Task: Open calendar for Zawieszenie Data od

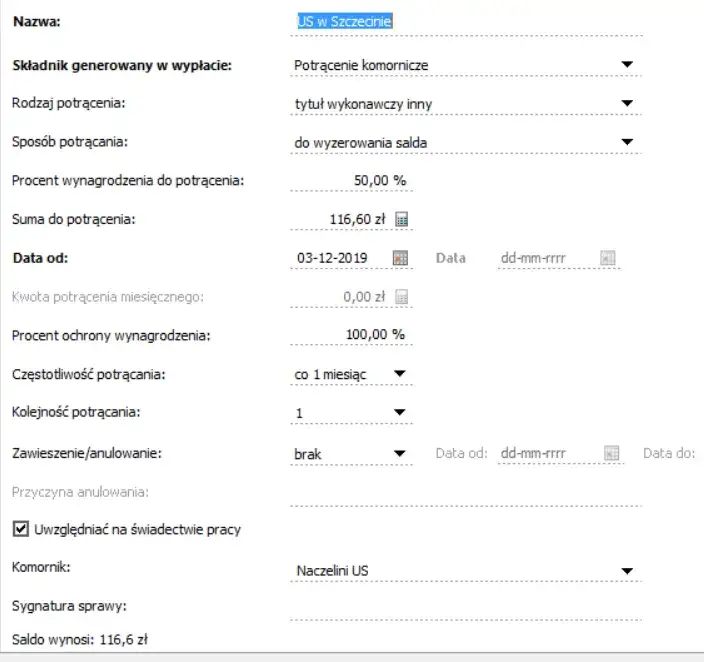Action: point(611,454)
